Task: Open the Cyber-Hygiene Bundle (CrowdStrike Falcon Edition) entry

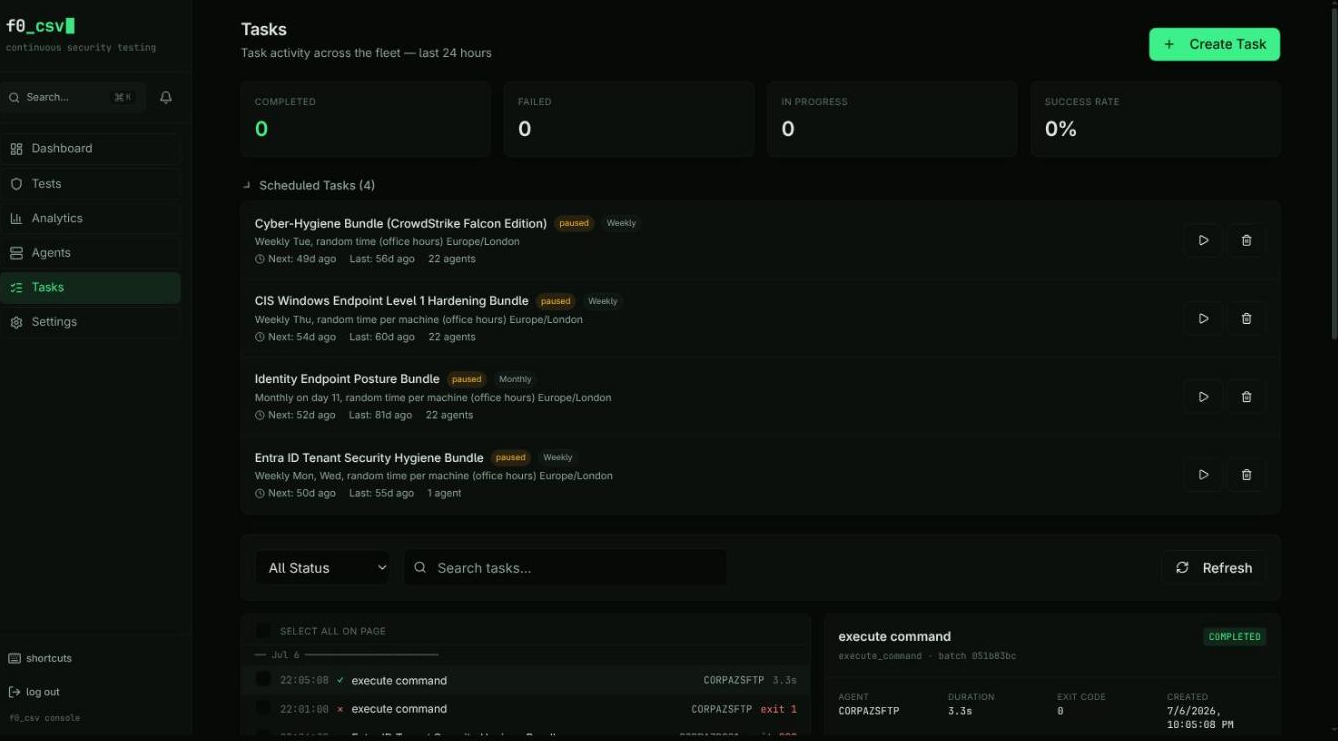Action: tap(401, 223)
